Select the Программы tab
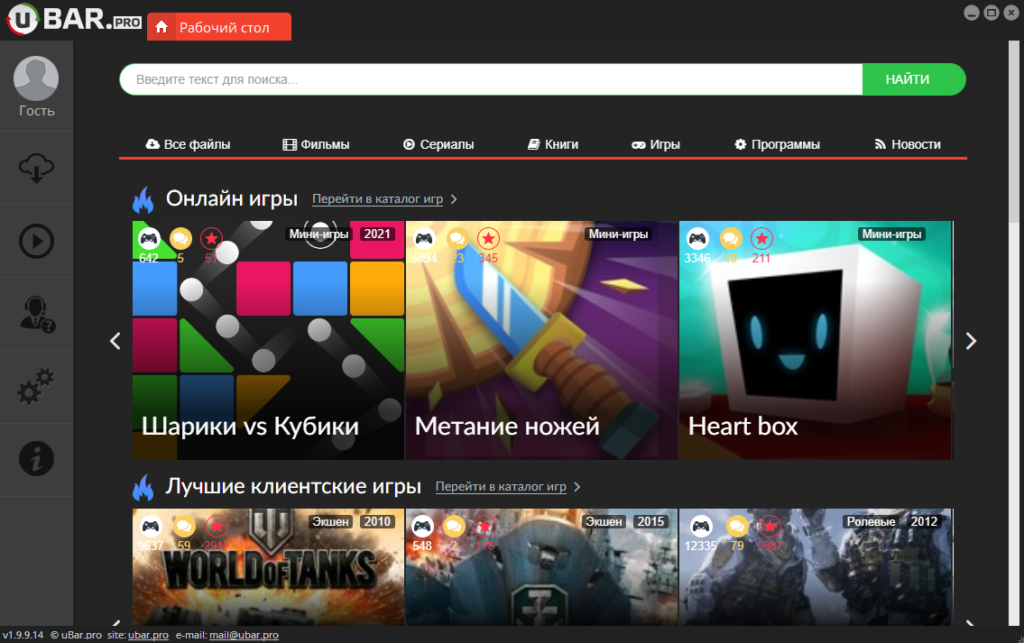 (x=777, y=144)
